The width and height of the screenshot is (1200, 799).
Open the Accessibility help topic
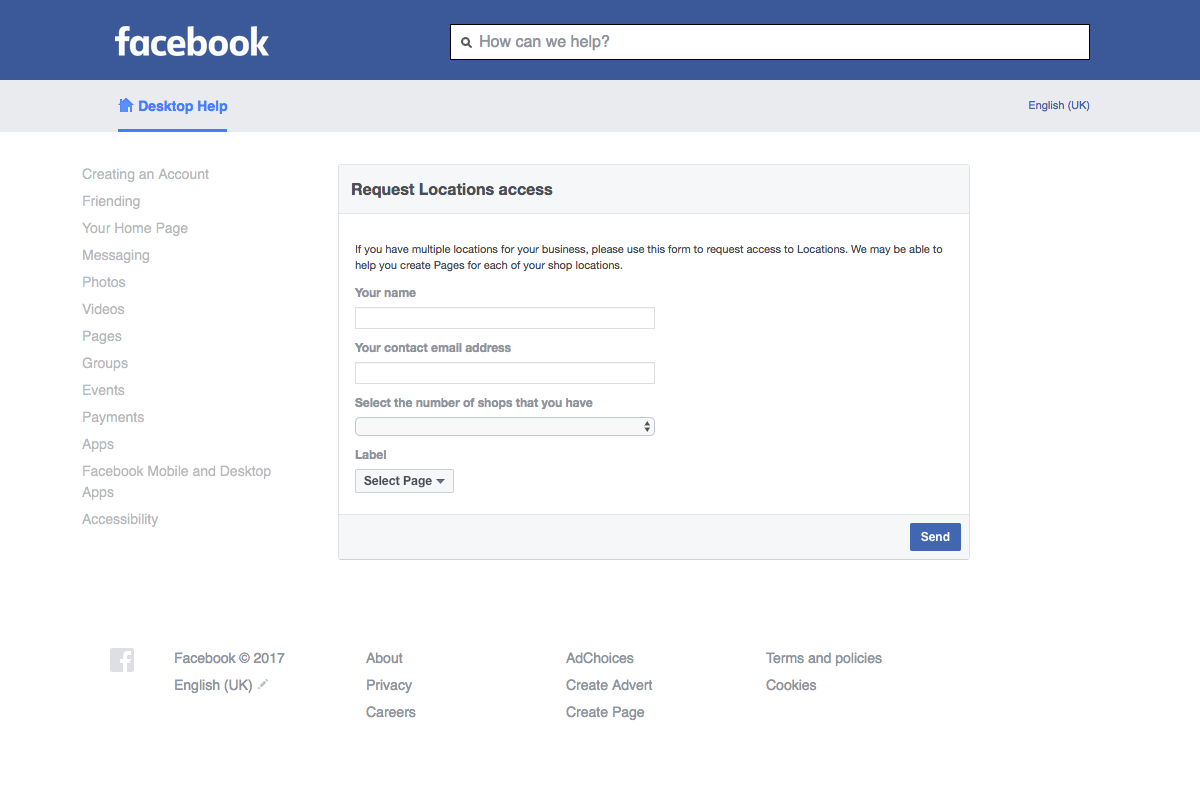[120, 519]
